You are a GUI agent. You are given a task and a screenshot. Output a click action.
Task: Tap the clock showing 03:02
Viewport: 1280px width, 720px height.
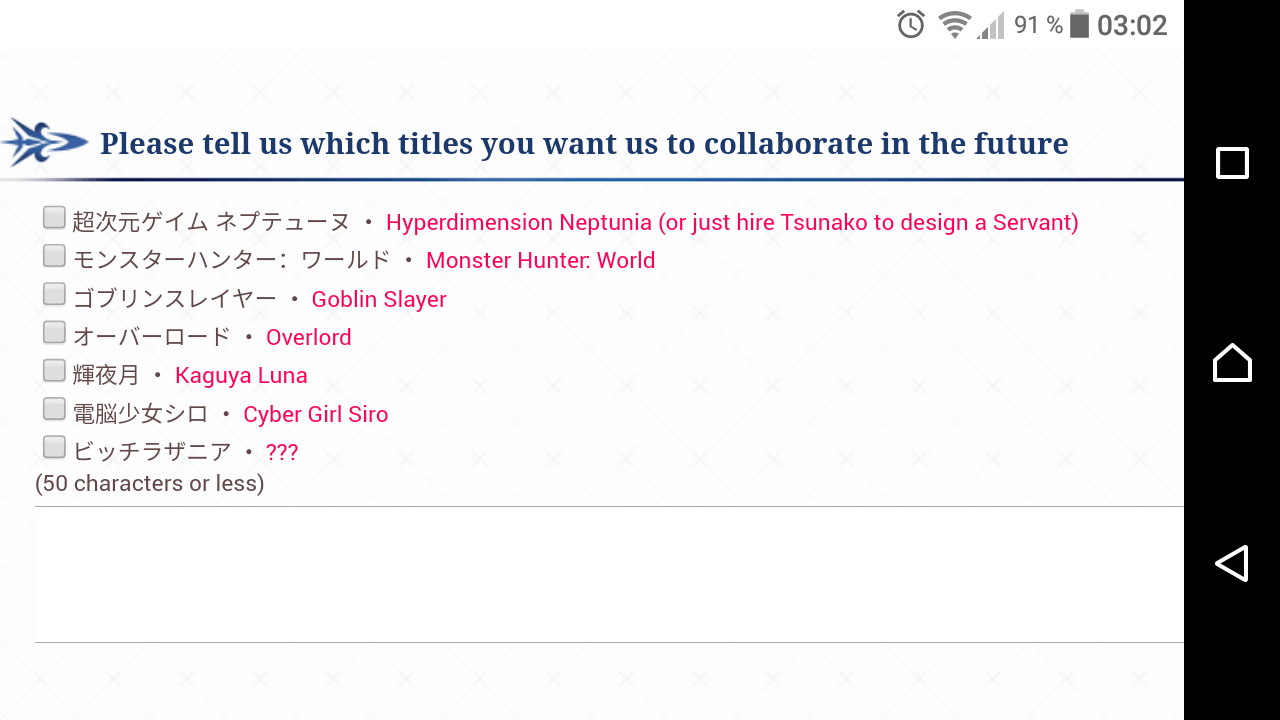tap(1132, 25)
